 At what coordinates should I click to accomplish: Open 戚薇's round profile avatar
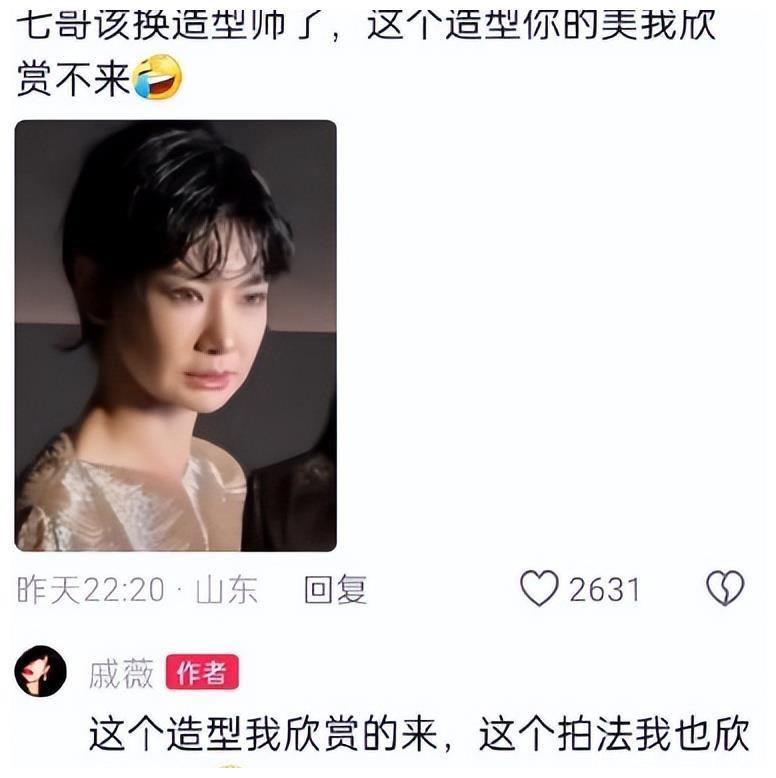click(x=41, y=671)
